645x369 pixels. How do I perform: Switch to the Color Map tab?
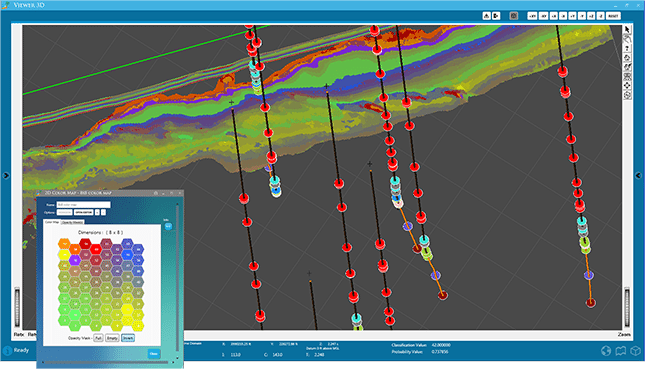[52, 222]
